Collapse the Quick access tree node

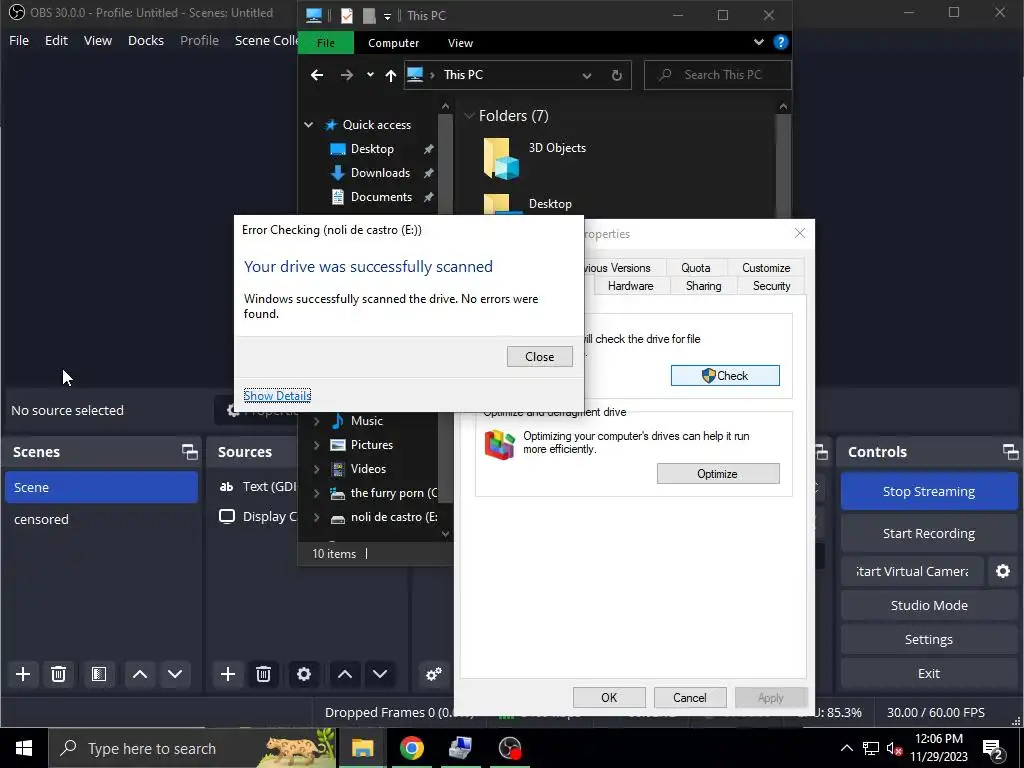click(309, 125)
